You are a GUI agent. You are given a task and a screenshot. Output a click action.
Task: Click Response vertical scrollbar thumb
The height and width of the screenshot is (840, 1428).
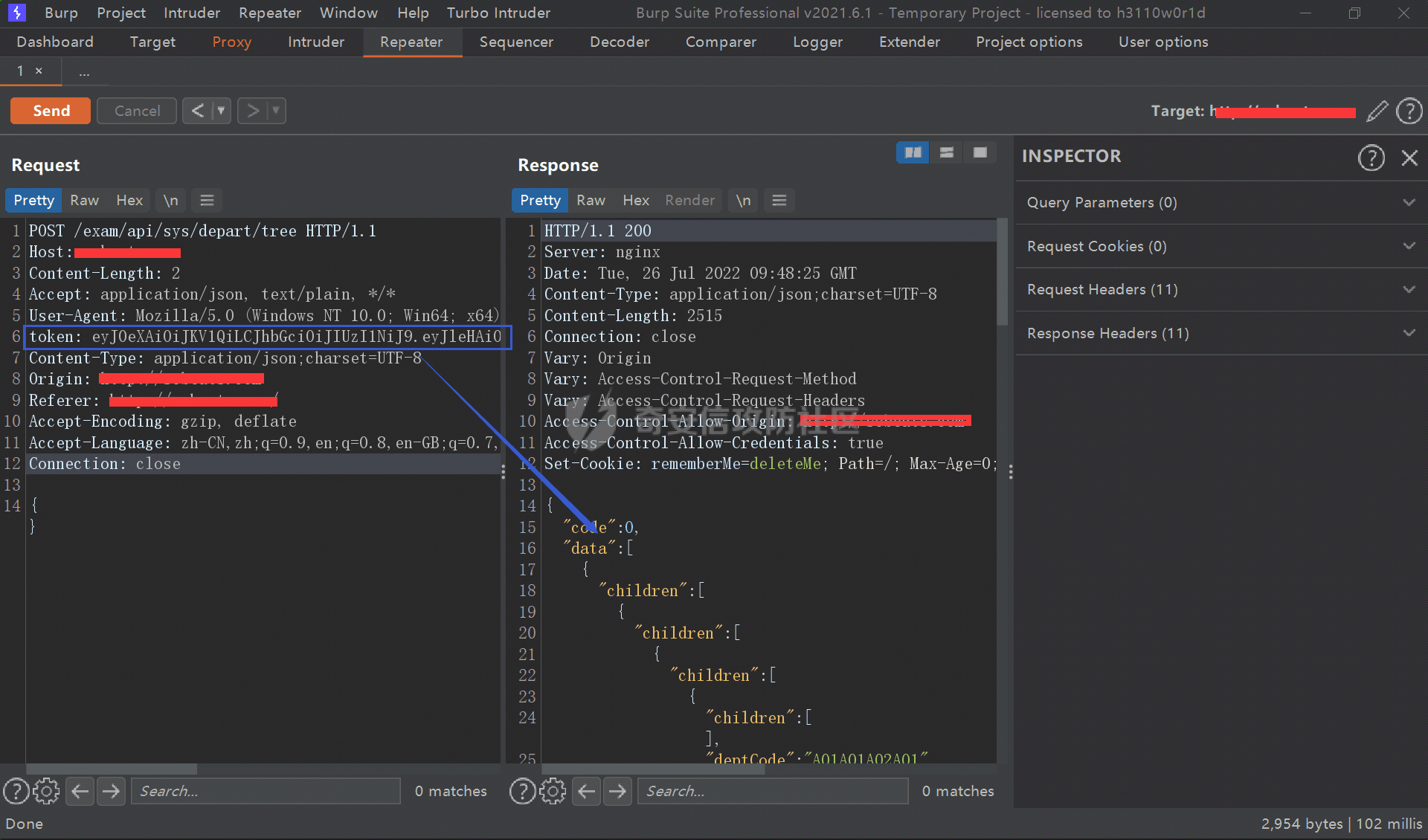pos(1002,271)
